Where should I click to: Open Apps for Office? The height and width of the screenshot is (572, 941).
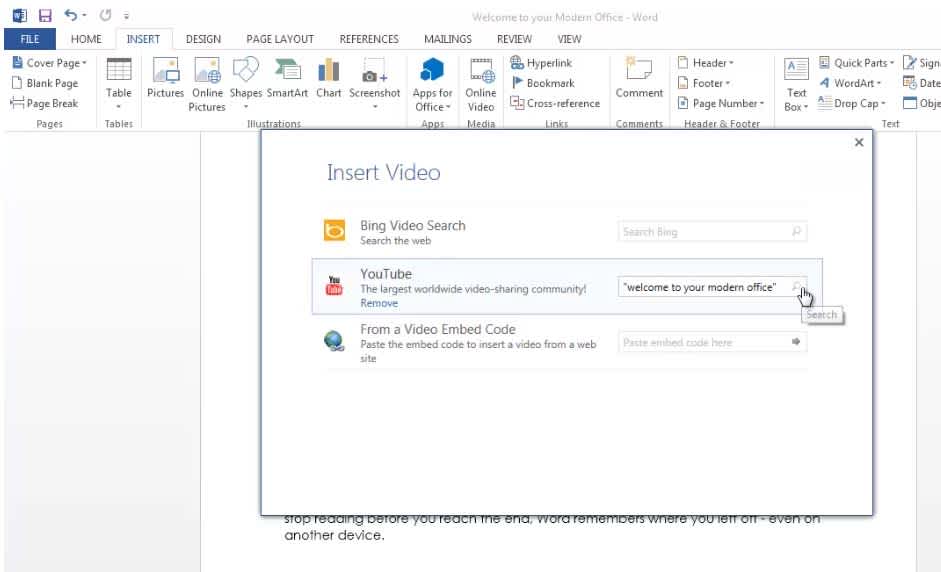click(432, 84)
